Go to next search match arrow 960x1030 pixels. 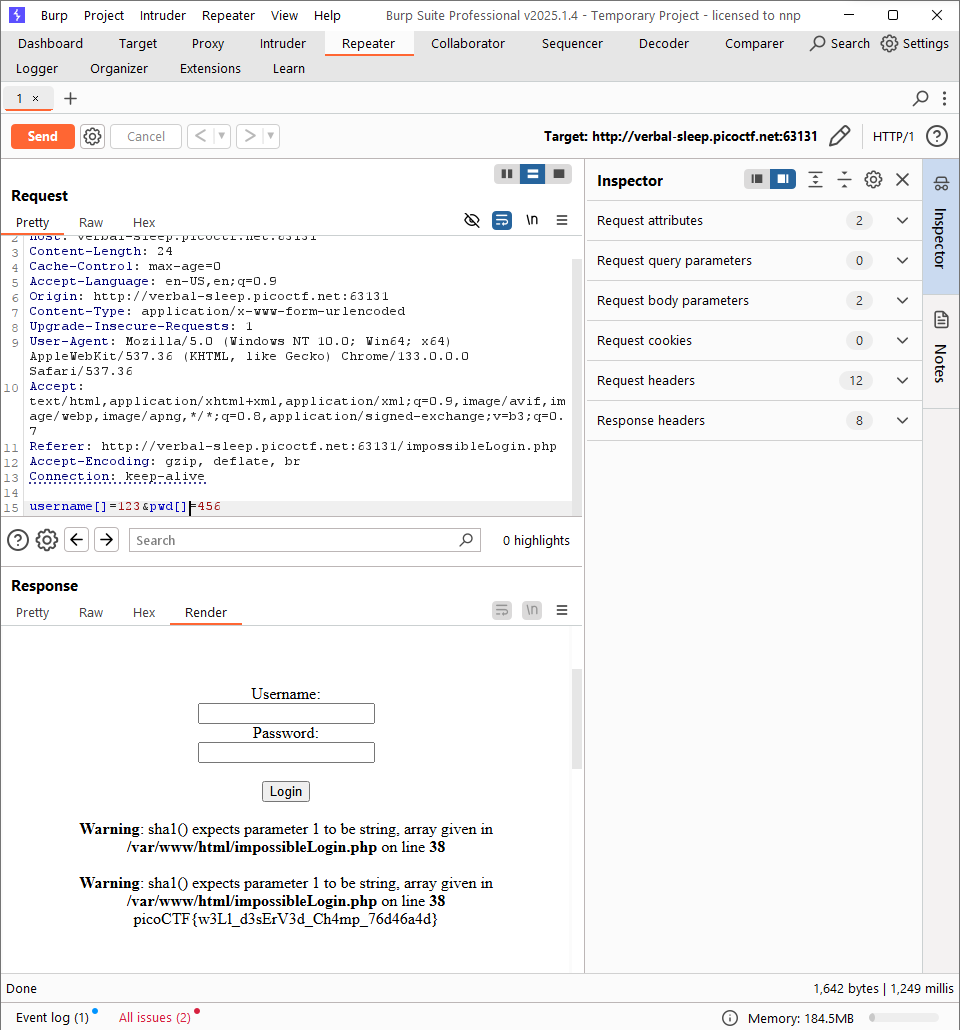click(x=106, y=540)
